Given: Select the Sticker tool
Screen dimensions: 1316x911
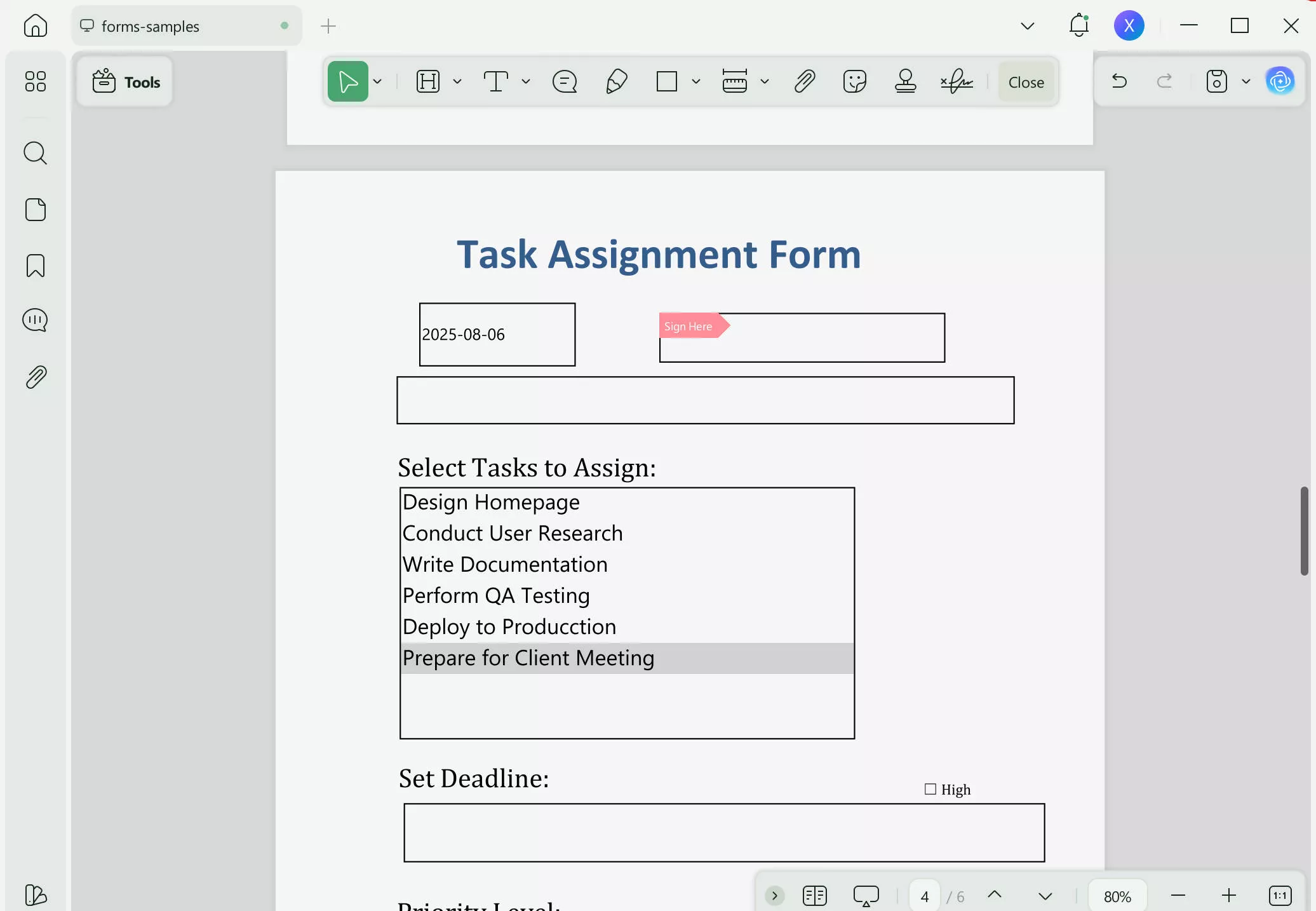Looking at the screenshot, I should pyautogui.click(x=854, y=81).
